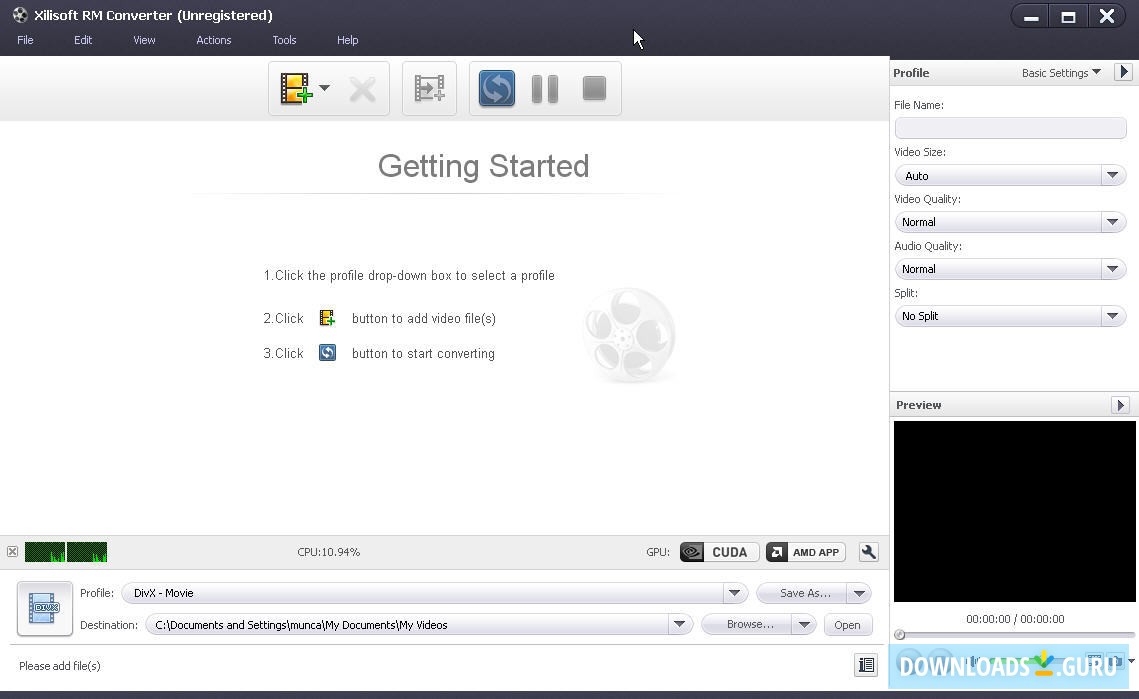The height and width of the screenshot is (699, 1139).
Task: Click the DivX profile film icon
Action: point(45,608)
